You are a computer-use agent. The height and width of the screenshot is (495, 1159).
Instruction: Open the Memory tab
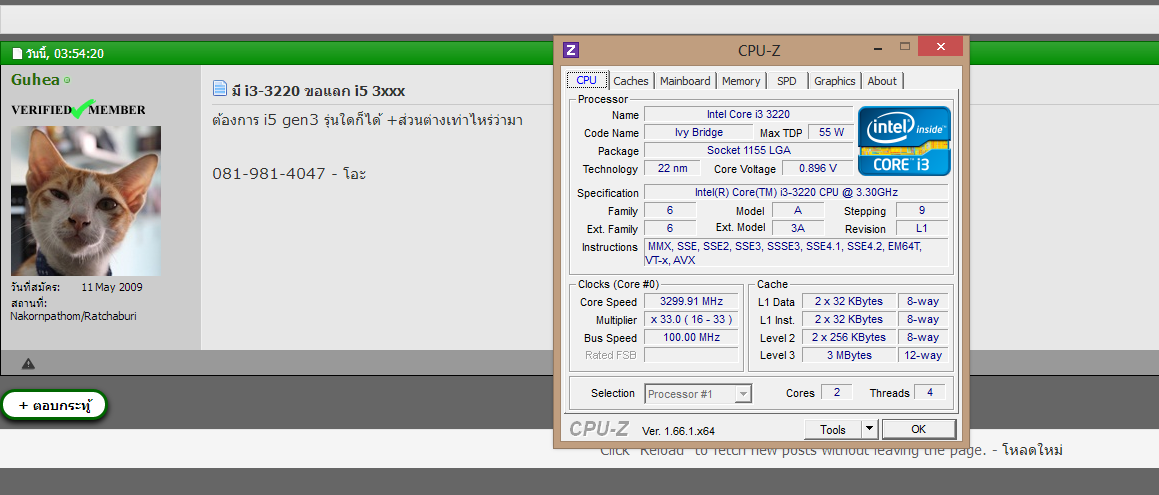click(x=741, y=81)
